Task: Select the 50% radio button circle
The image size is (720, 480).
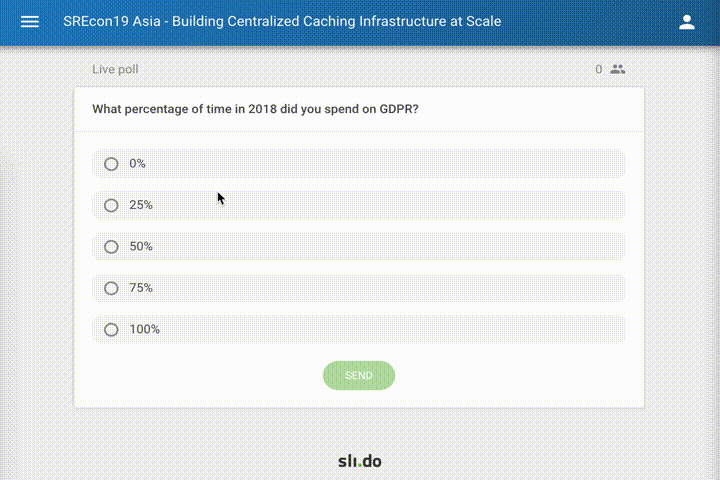Action: pyautogui.click(x=111, y=247)
